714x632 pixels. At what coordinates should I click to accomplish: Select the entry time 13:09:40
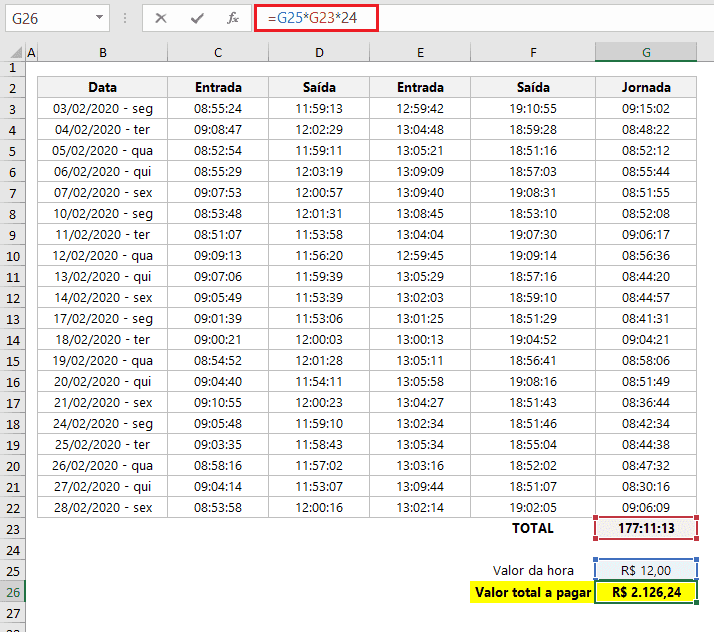[x=420, y=193]
